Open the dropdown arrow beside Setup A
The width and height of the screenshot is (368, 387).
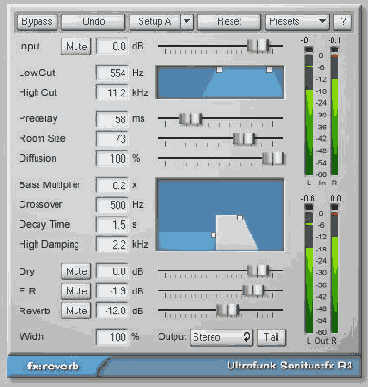click(x=187, y=22)
